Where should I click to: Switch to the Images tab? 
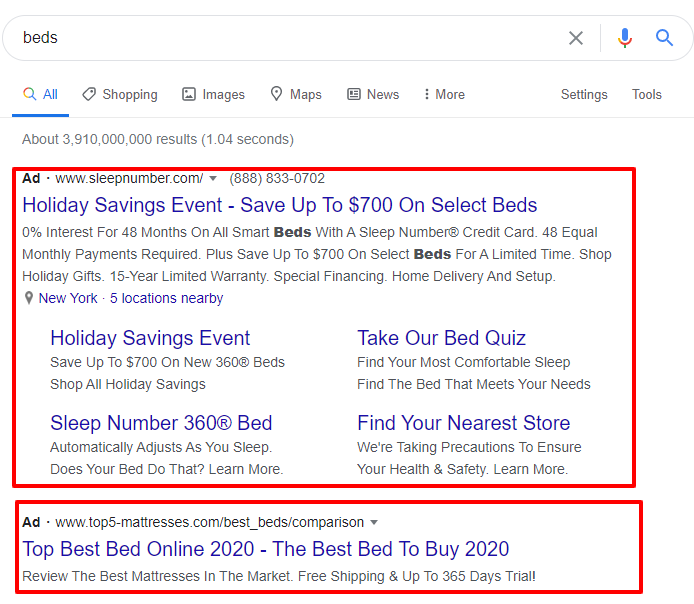213,95
